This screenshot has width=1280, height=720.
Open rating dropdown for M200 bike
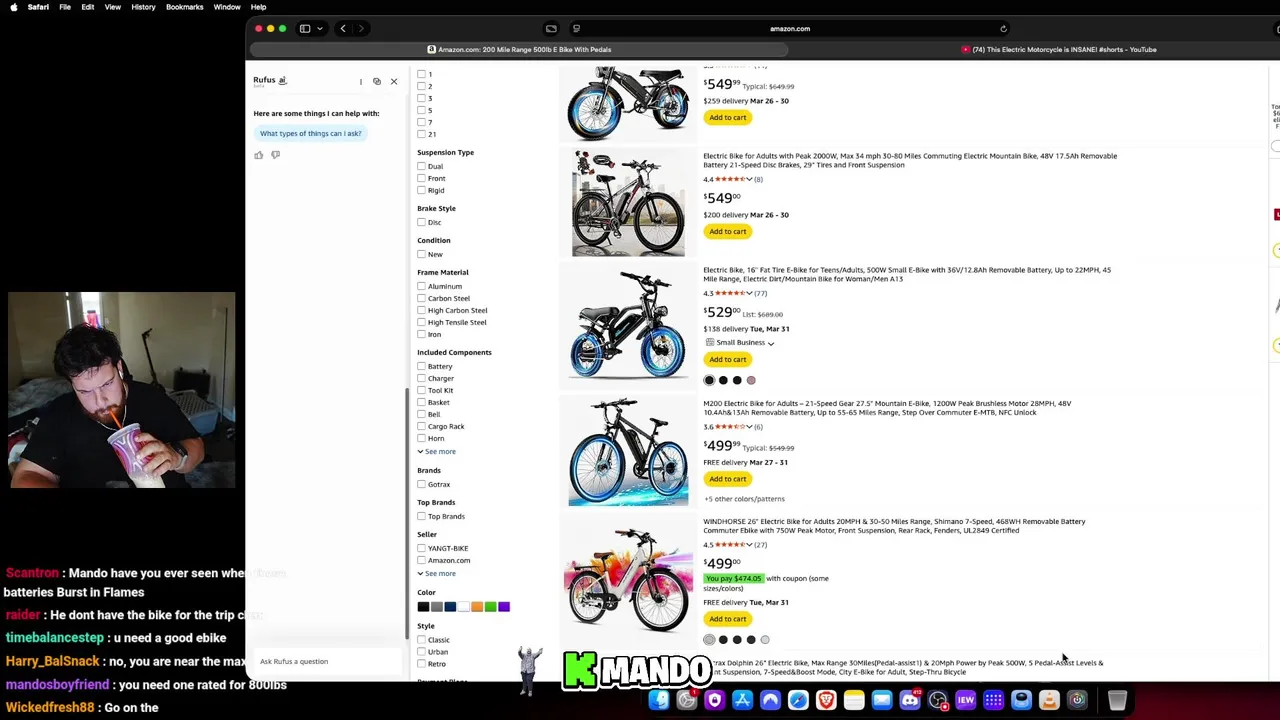coord(750,427)
